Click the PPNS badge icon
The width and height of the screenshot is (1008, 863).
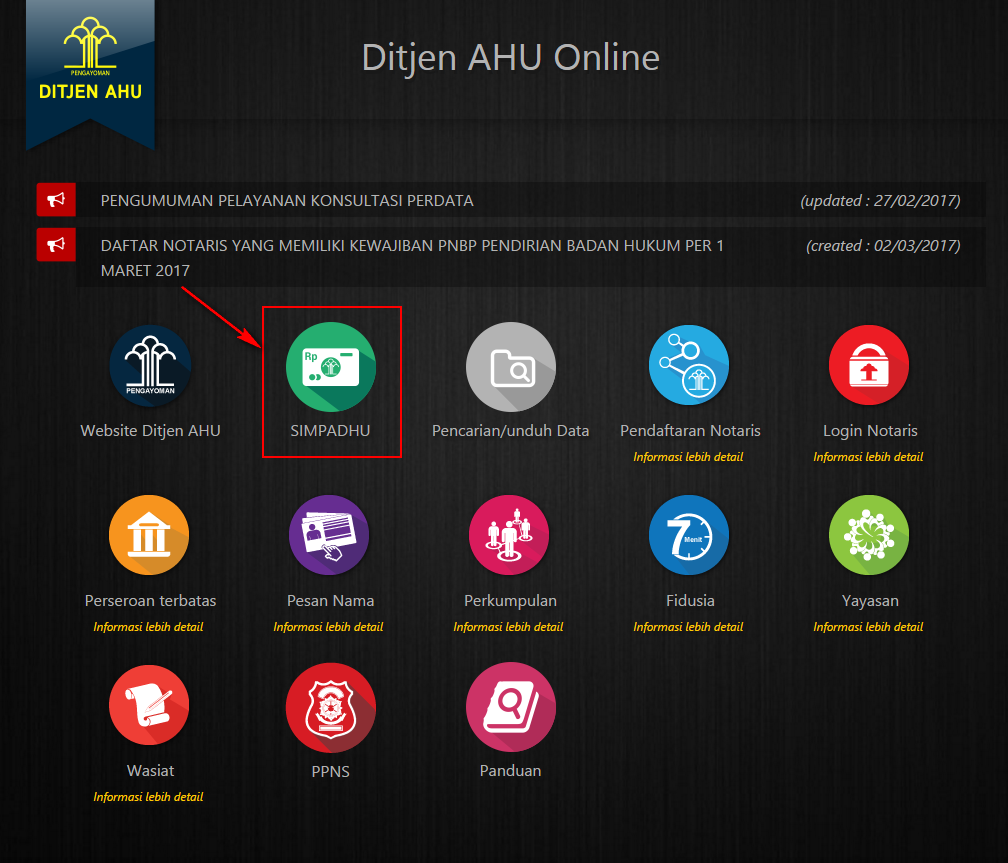330,707
